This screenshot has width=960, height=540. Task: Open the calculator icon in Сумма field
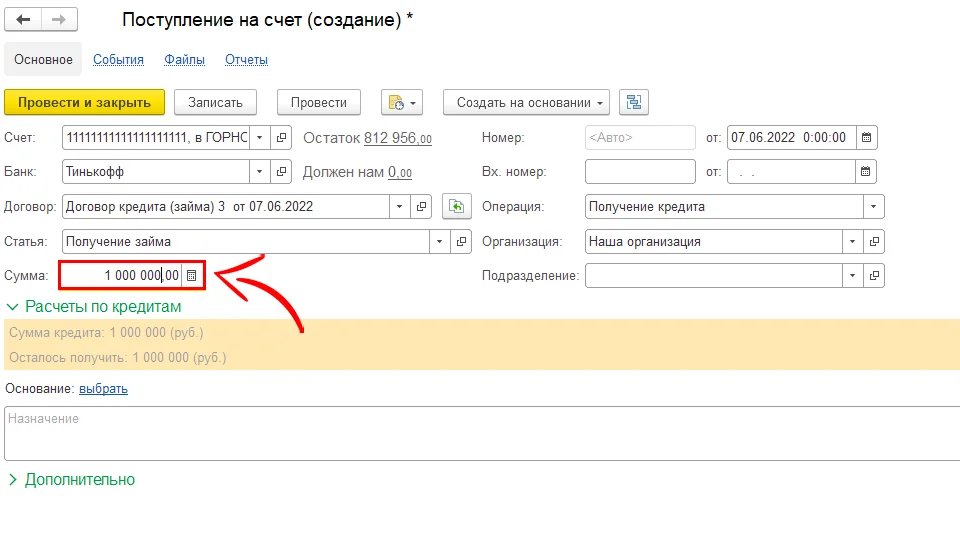pyautogui.click(x=192, y=275)
